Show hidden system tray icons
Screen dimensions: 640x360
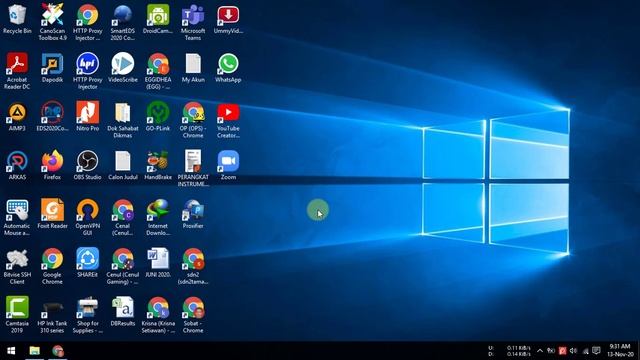(x=540, y=351)
